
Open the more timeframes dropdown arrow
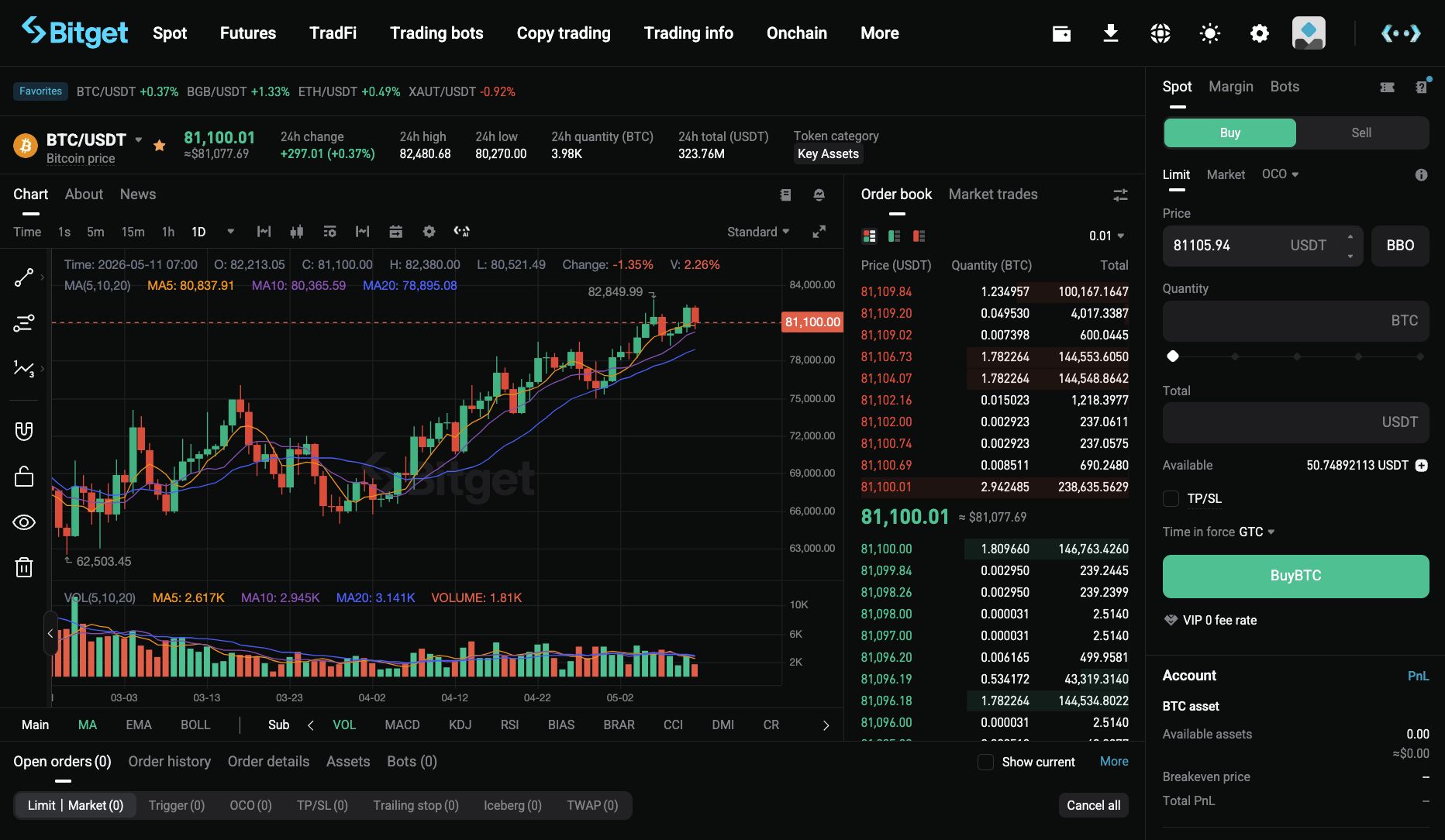click(x=230, y=232)
